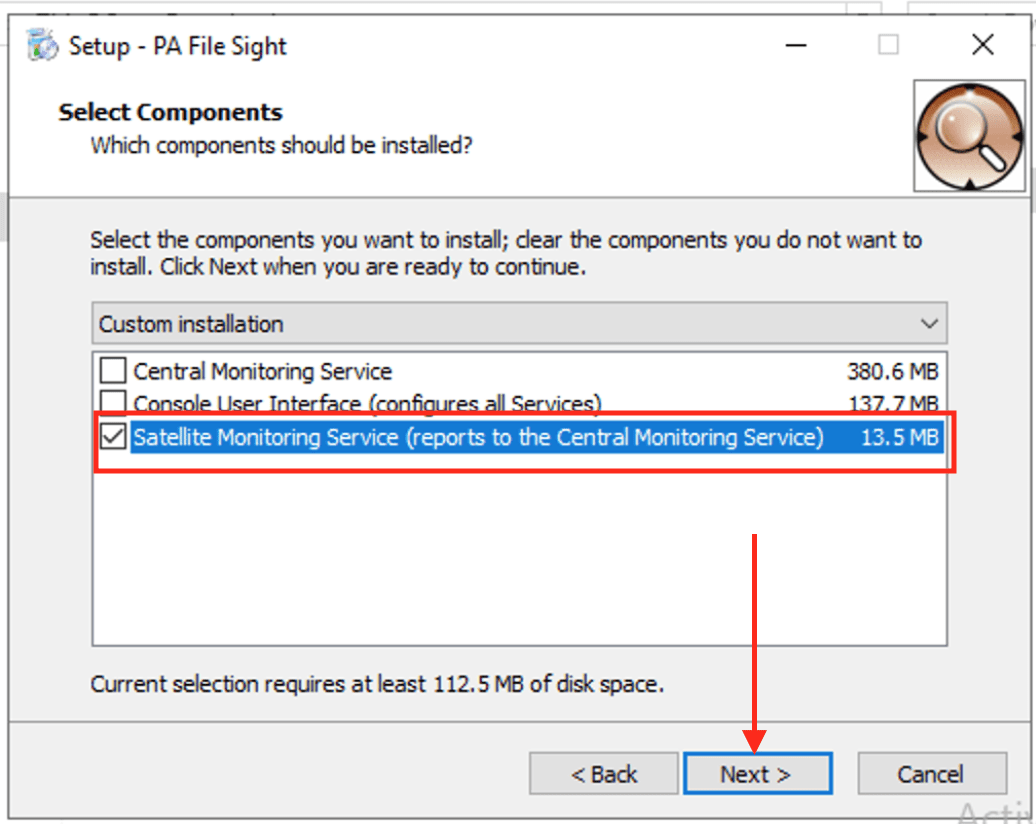
Task: Close the Setup dialog with the X
Action: tap(983, 45)
